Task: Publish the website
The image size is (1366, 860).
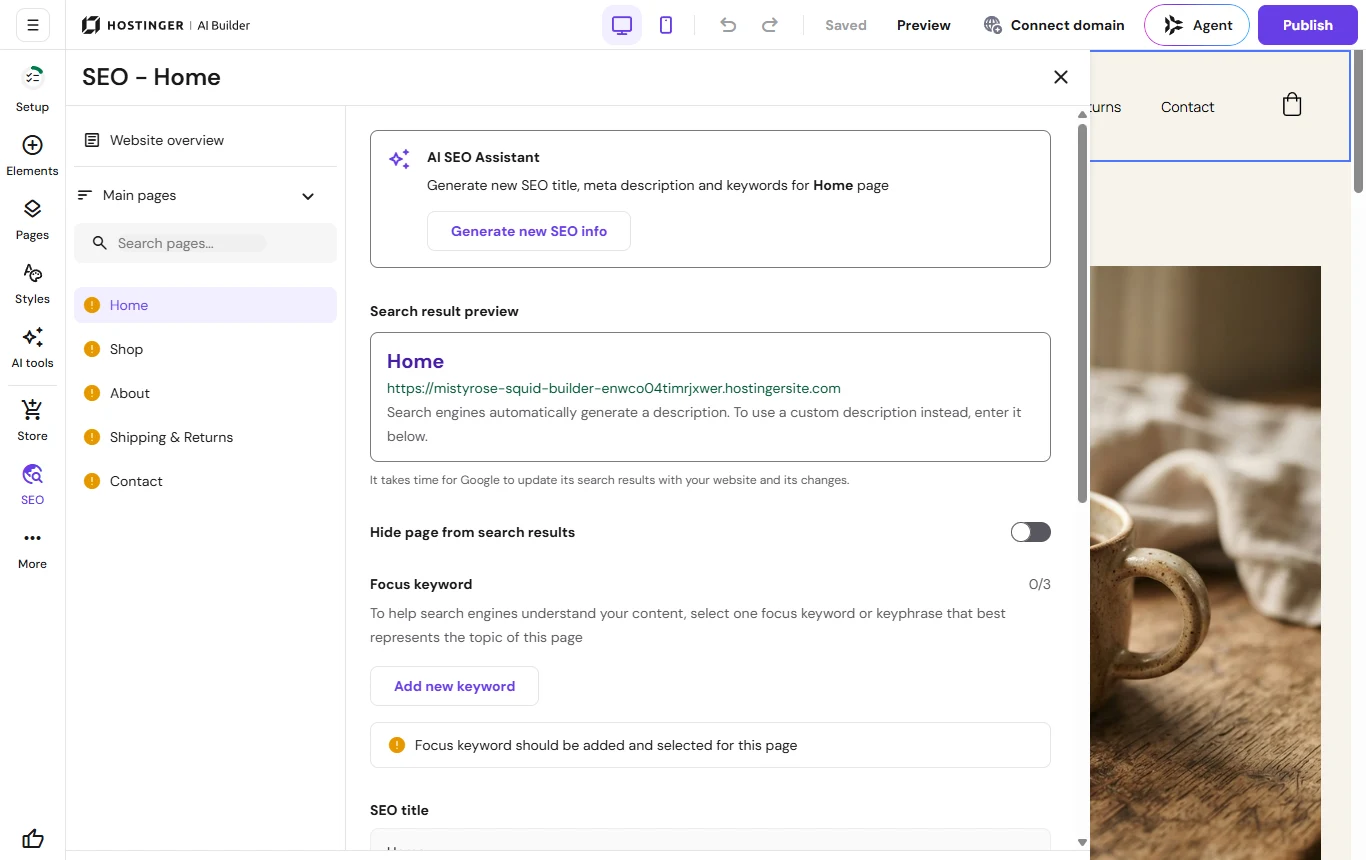Action: 1308,25
